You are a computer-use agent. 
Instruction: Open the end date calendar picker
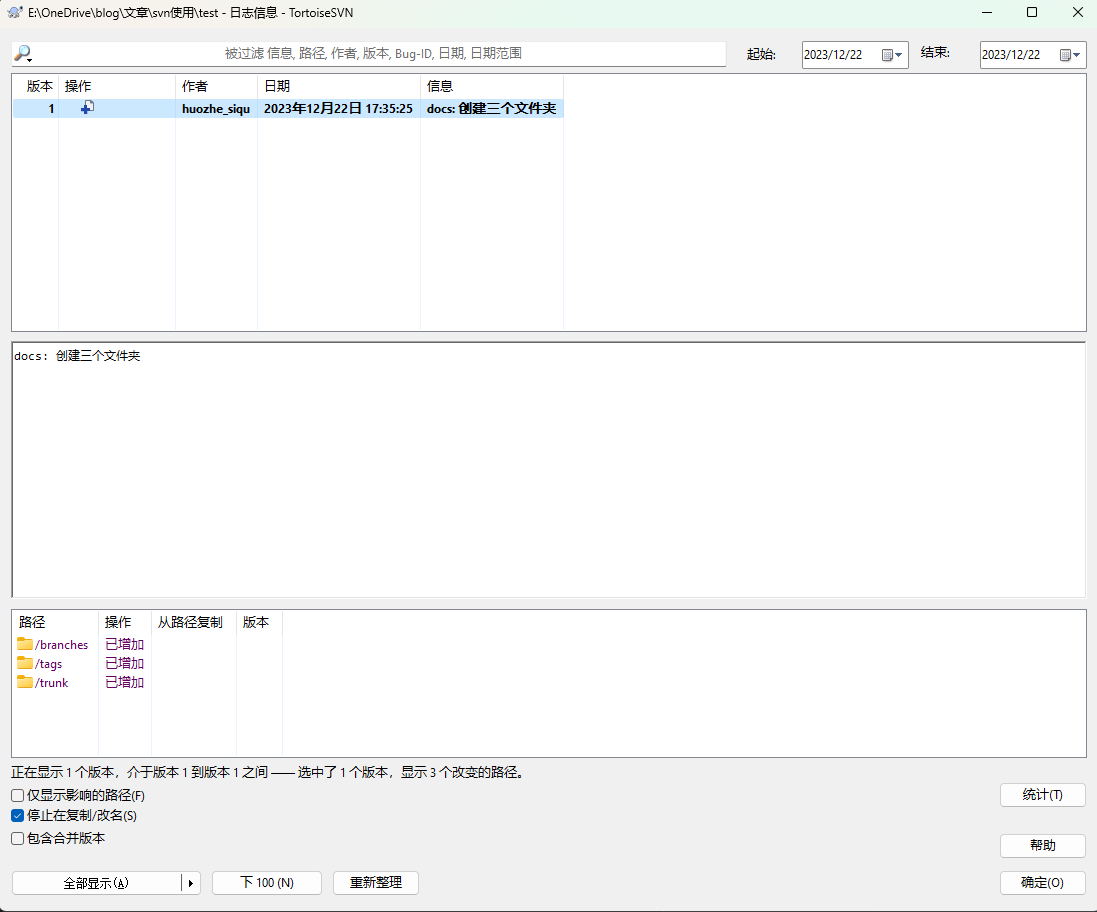1070,55
